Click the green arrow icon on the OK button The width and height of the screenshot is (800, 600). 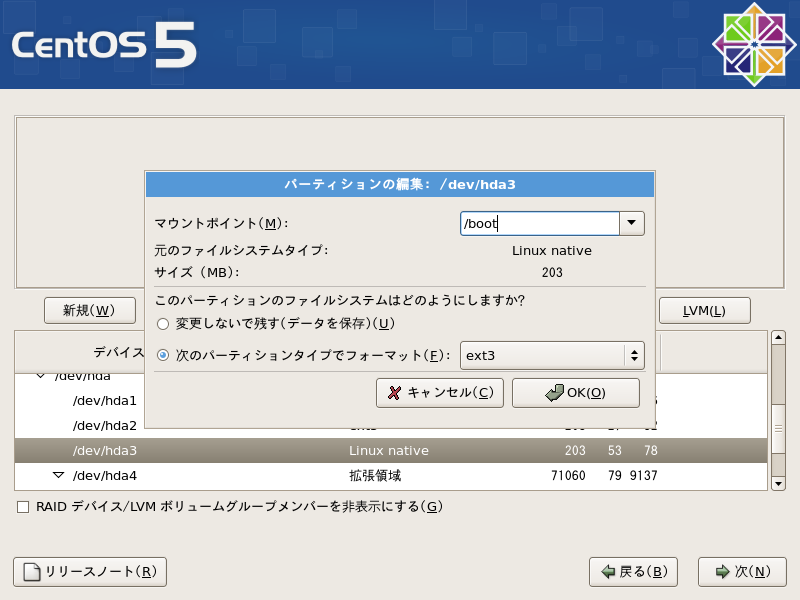point(555,393)
